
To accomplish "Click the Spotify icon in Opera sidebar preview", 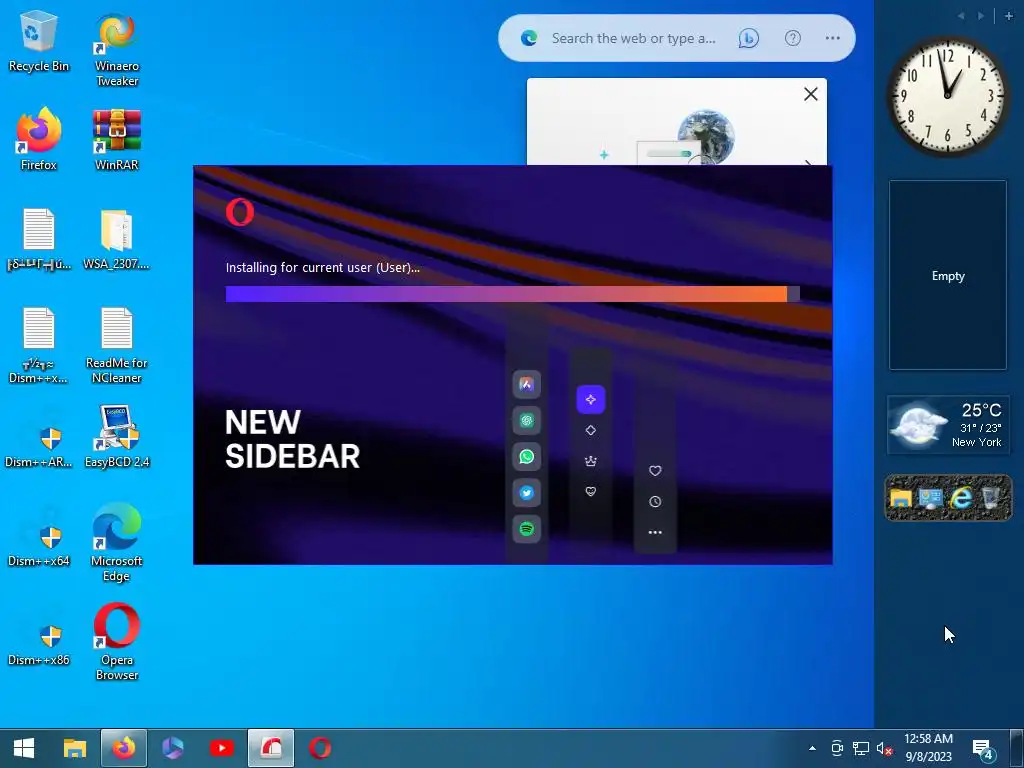I will (x=526, y=529).
